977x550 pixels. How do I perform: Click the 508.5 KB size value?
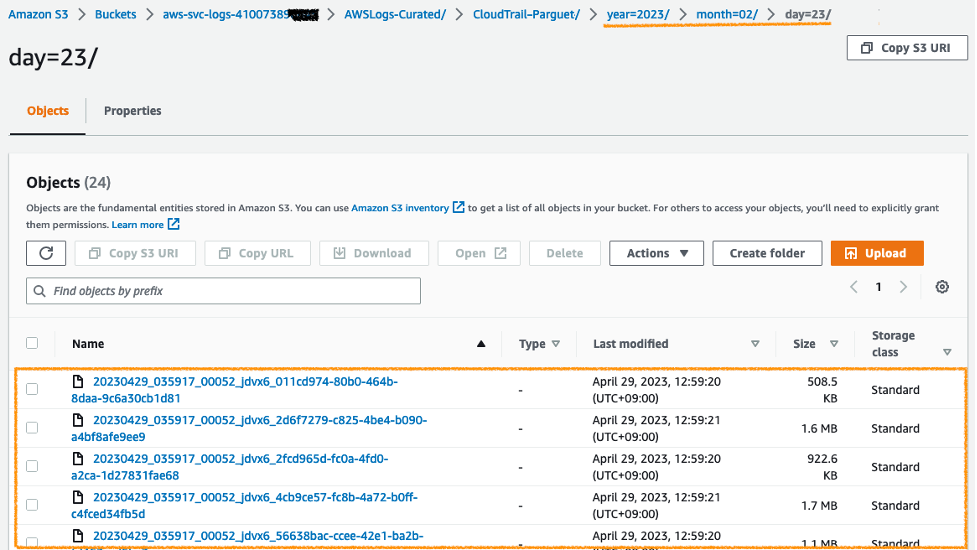[822, 389]
